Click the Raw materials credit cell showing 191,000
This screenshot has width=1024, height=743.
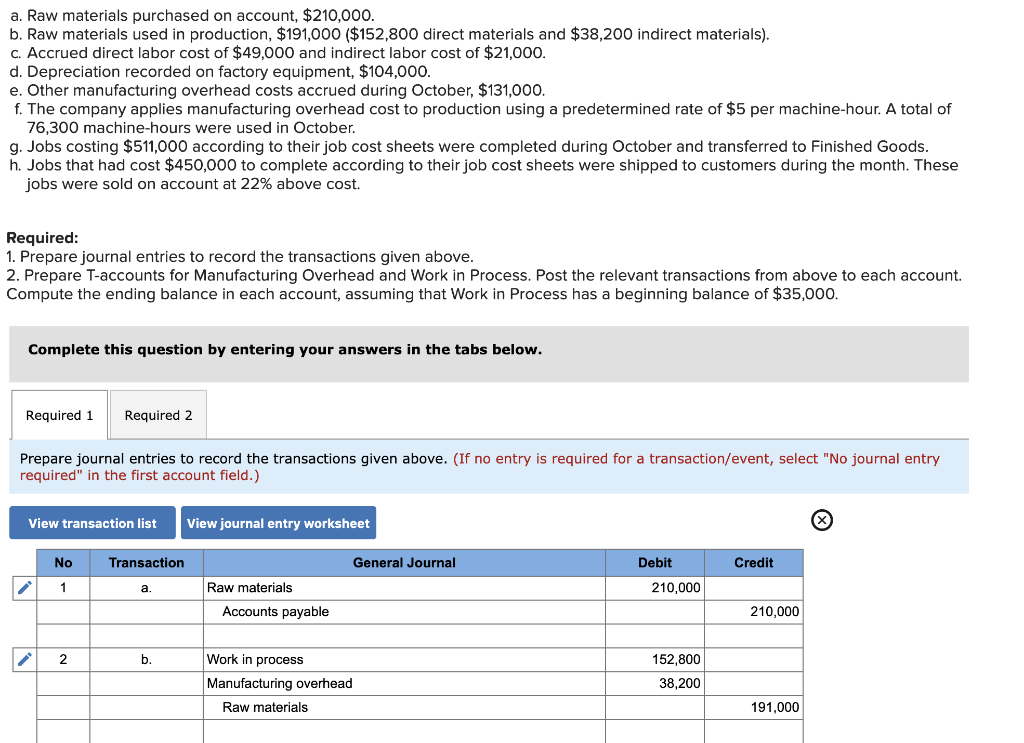click(753, 707)
